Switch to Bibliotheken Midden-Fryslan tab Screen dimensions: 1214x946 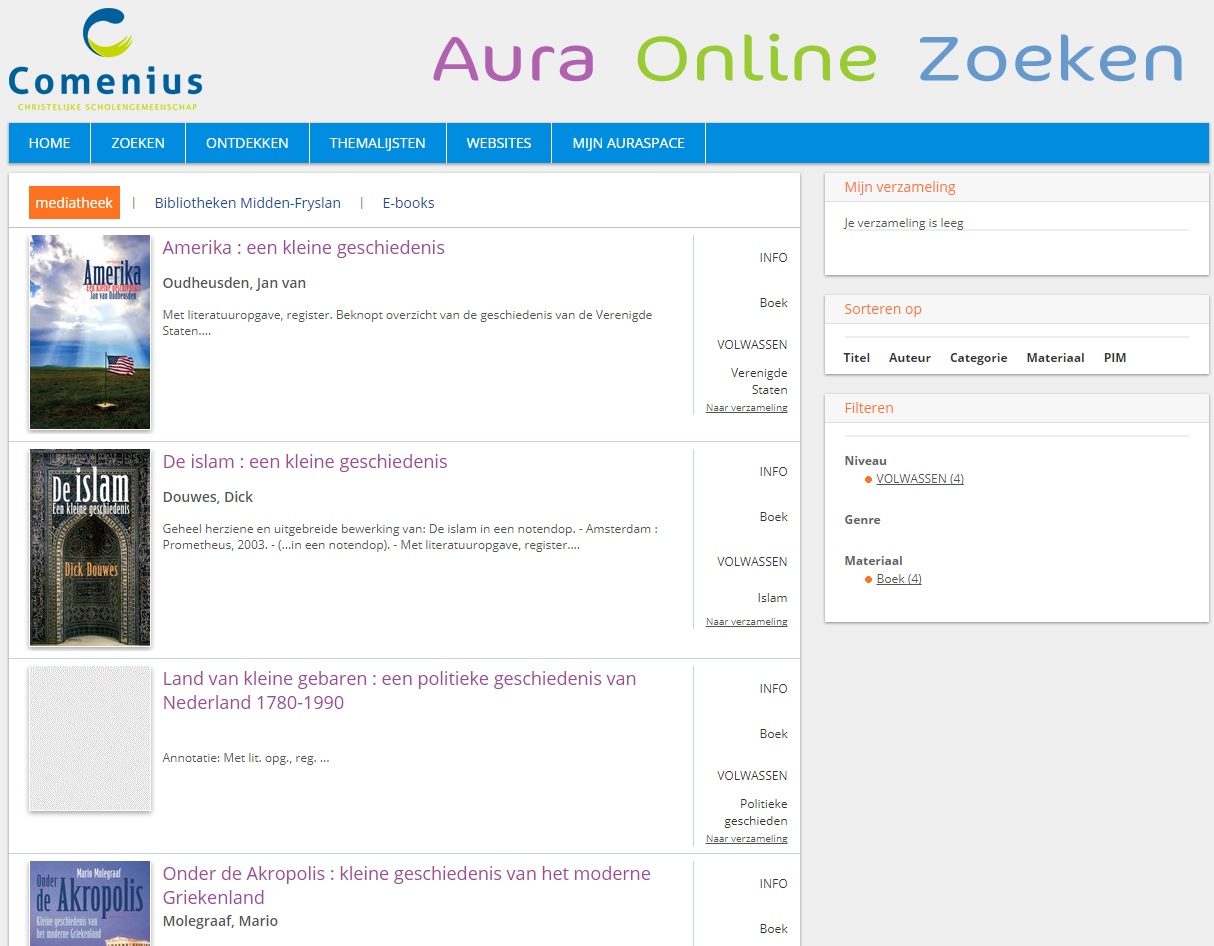(x=247, y=203)
